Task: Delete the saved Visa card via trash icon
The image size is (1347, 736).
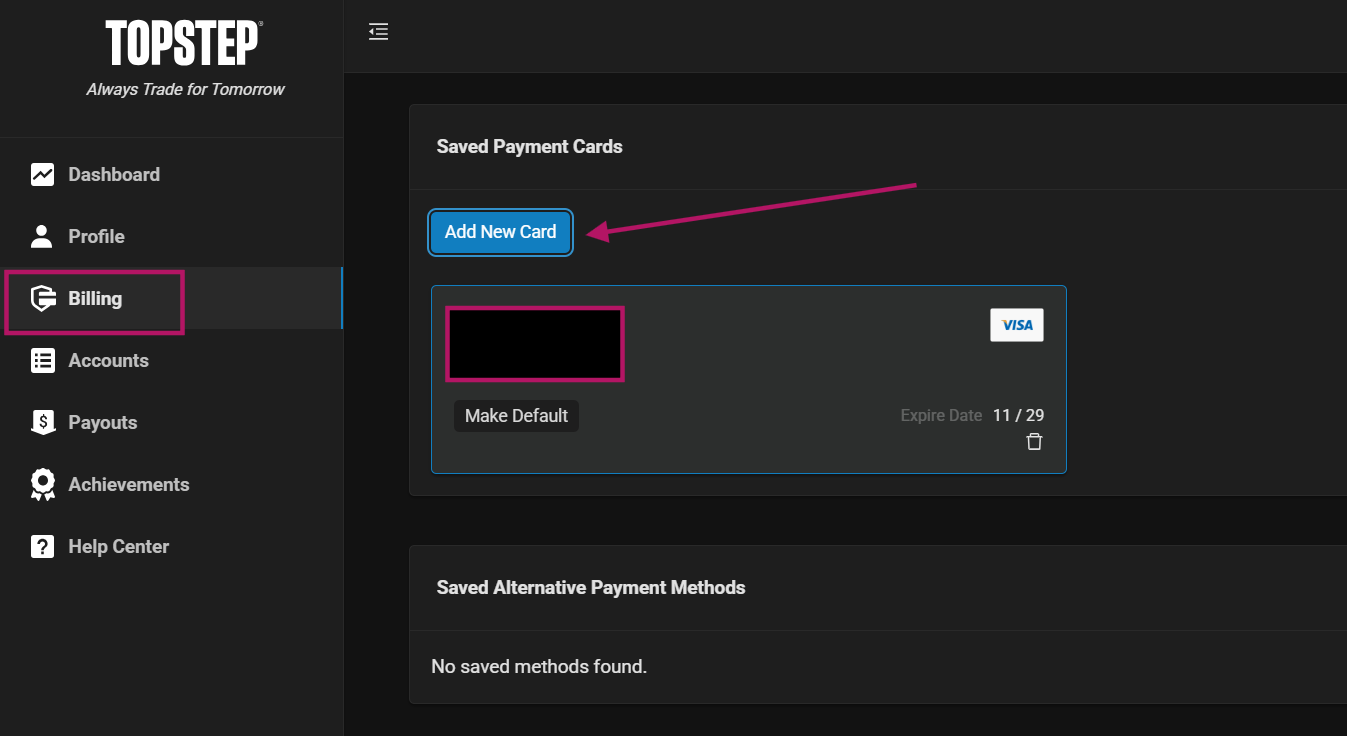Action: [x=1034, y=442]
